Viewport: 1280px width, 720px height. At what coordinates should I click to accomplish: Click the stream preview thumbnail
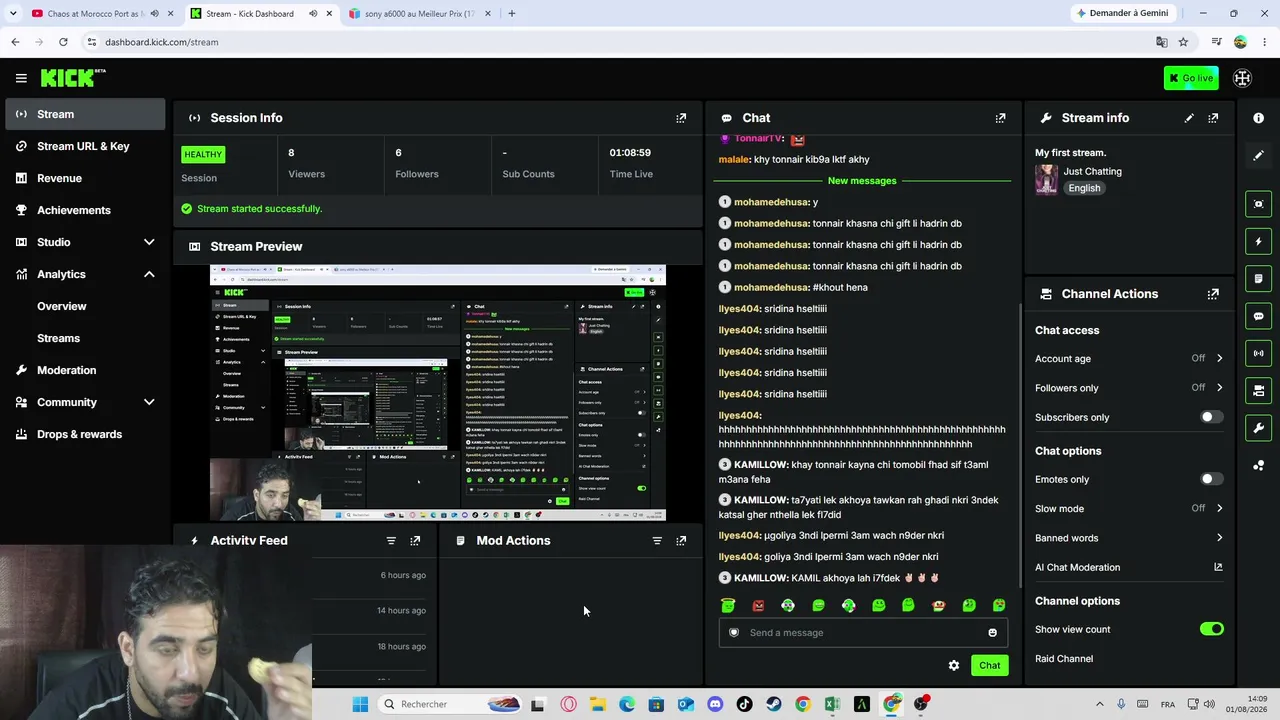[x=438, y=393]
